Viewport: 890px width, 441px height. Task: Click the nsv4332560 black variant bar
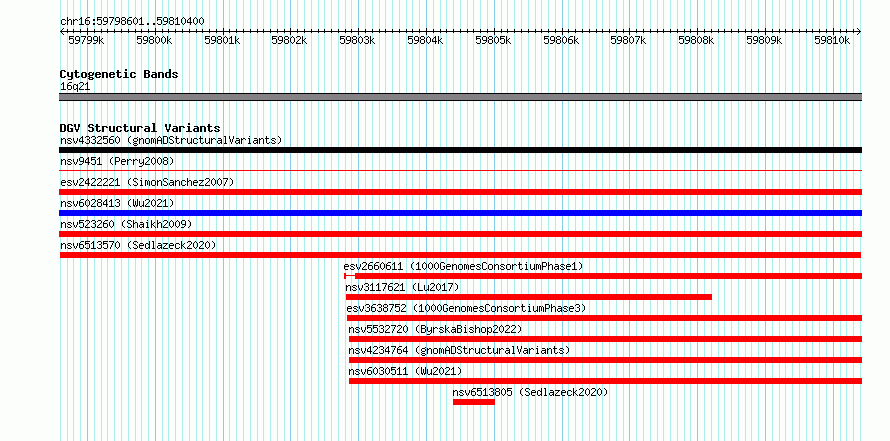(x=460, y=150)
